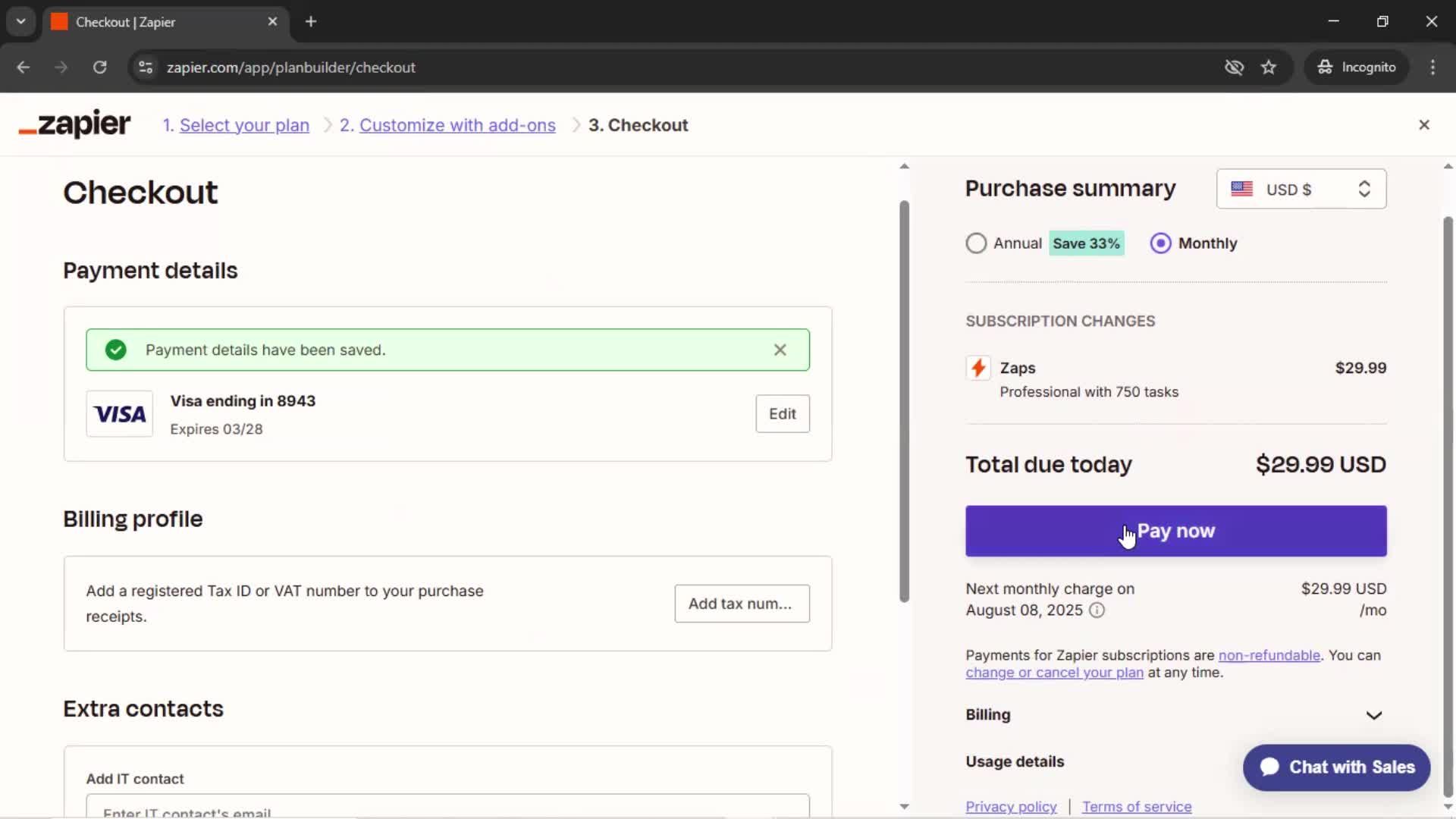The height and width of the screenshot is (819, 1456).
Task: Open the Terms of service link
Action: coord(1136,807)
